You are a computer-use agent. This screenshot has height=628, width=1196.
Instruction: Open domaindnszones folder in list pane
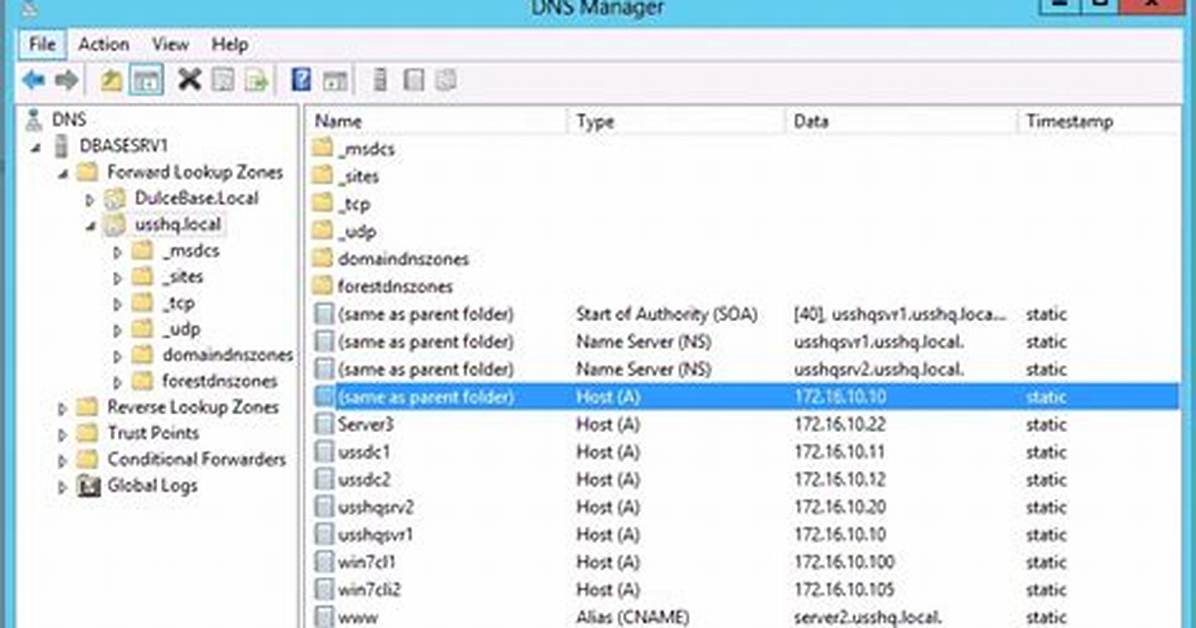click(403, 259)
